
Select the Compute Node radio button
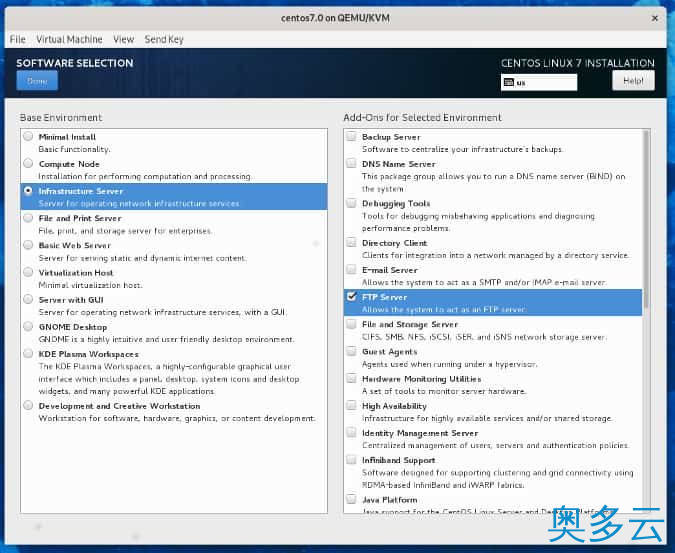coord(28,164)
